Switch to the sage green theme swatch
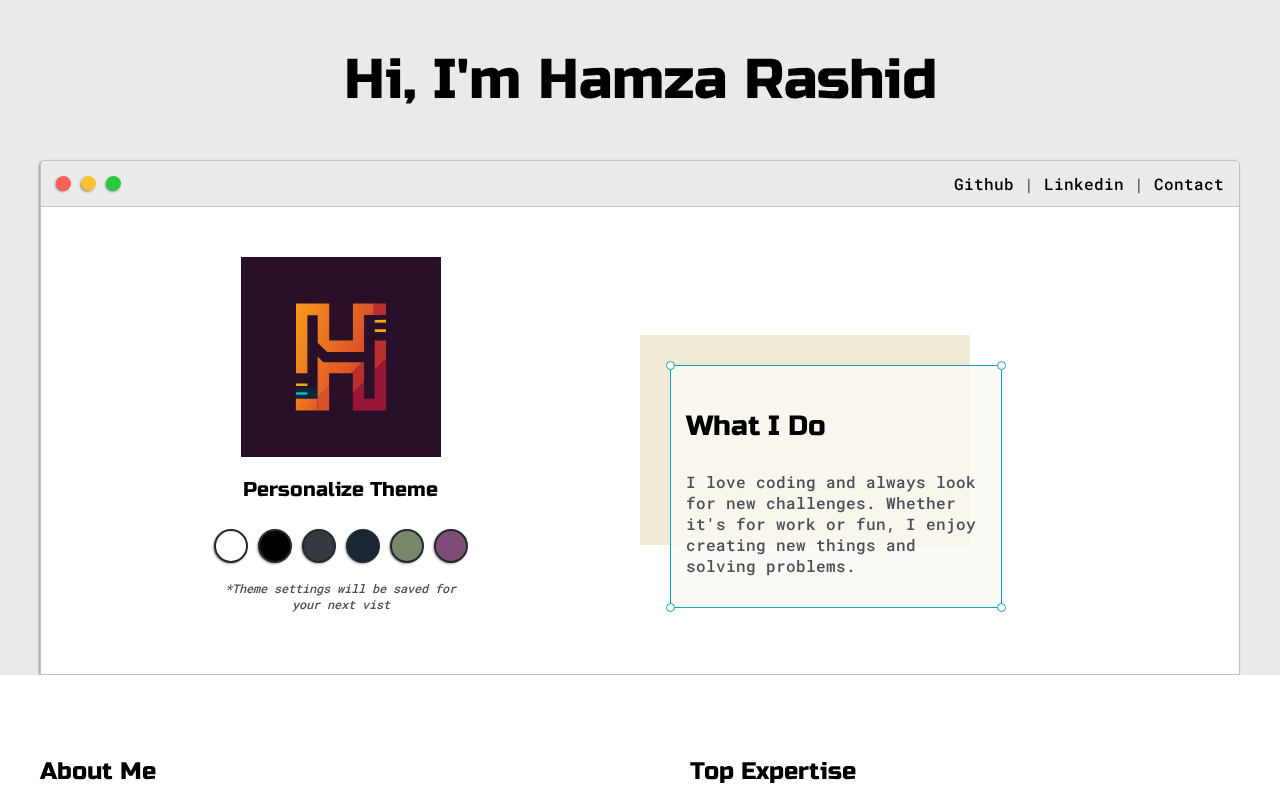This screenshot has height=800, width=1280. click(x=407, y=546)
